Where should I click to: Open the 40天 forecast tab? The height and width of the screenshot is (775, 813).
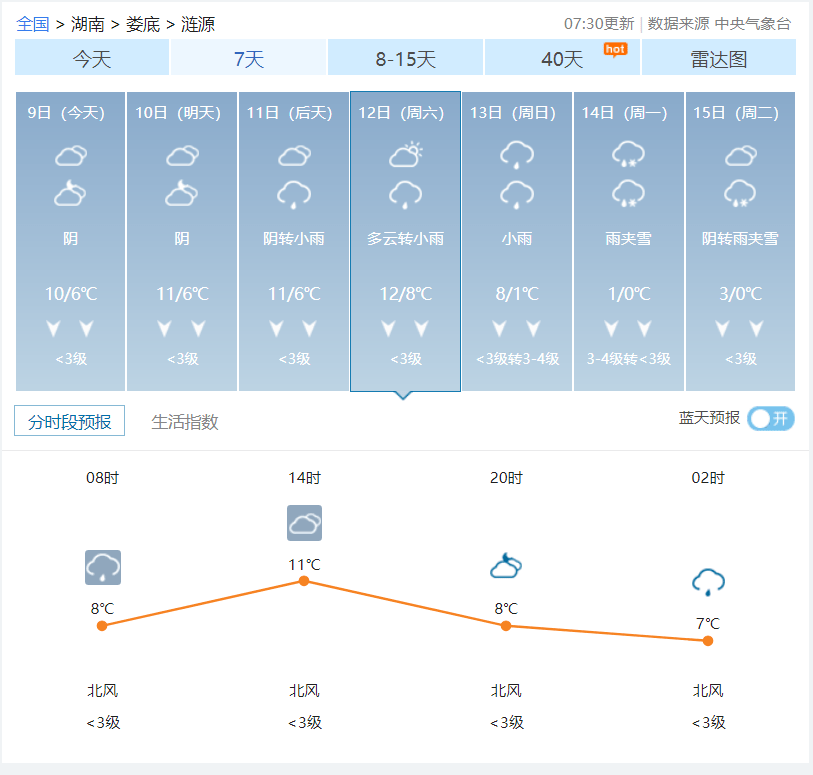(561, 58)
